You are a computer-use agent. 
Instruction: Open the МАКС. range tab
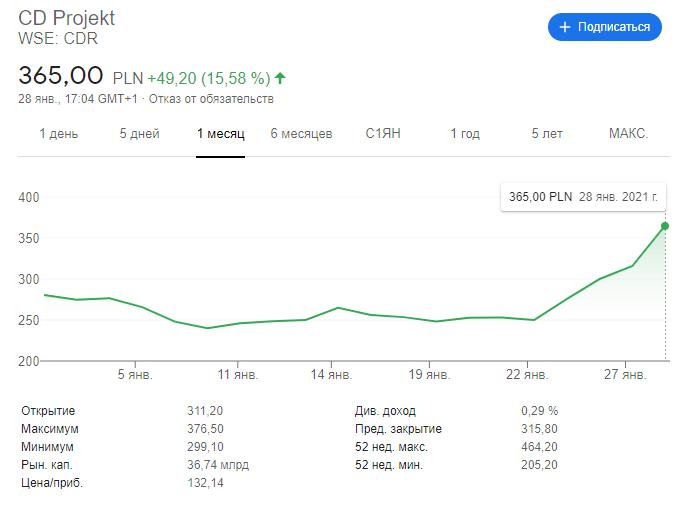(x=628, y=133)
